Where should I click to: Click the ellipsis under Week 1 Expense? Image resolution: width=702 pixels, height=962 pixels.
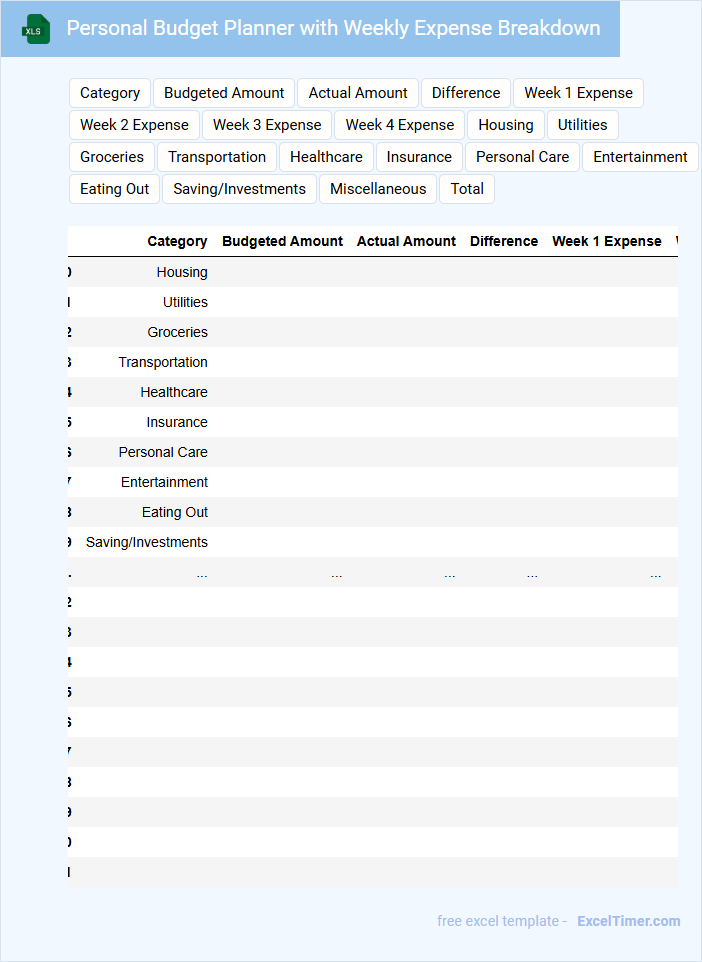(655, 575)
